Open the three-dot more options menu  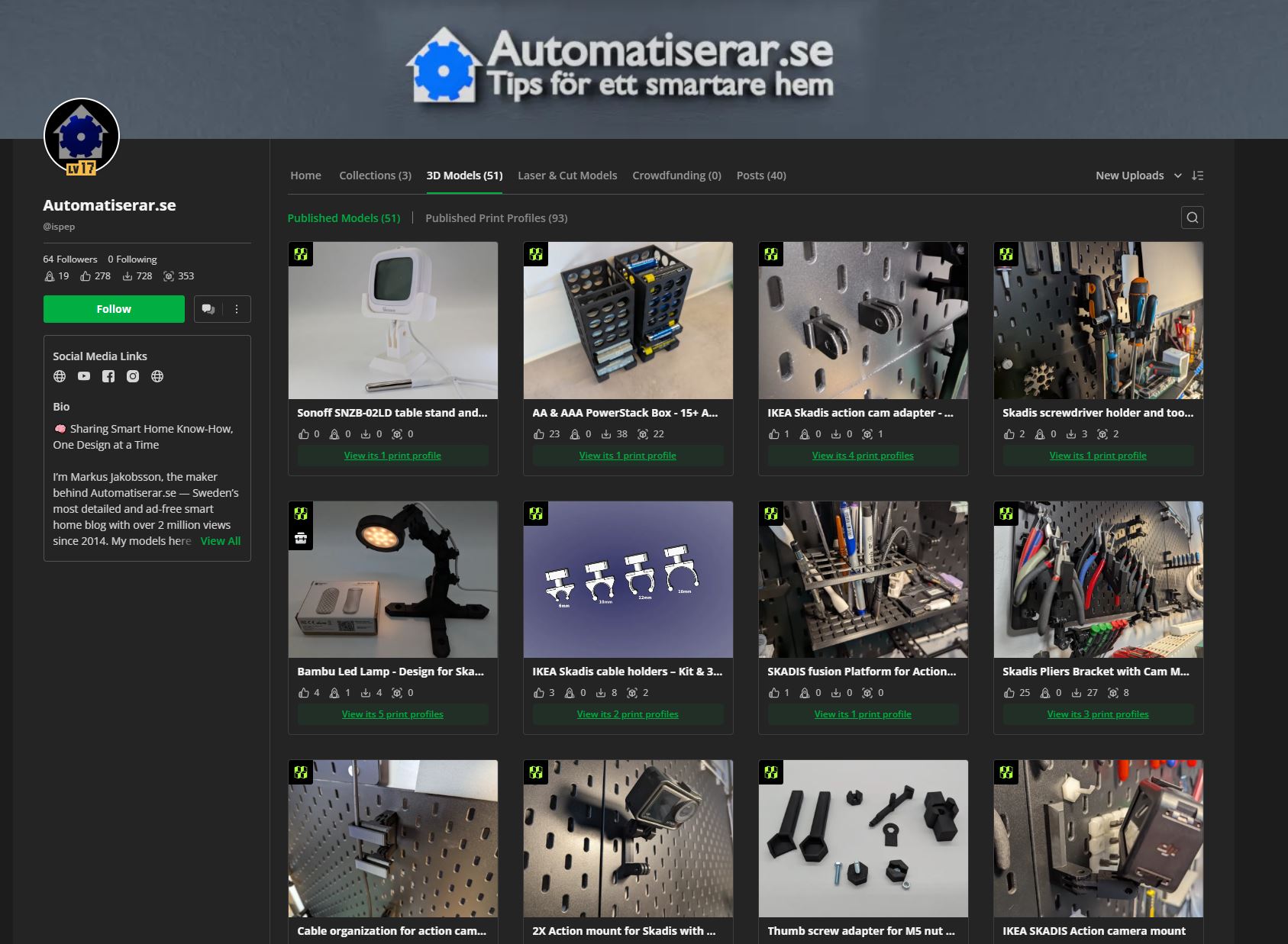(237, 309)
